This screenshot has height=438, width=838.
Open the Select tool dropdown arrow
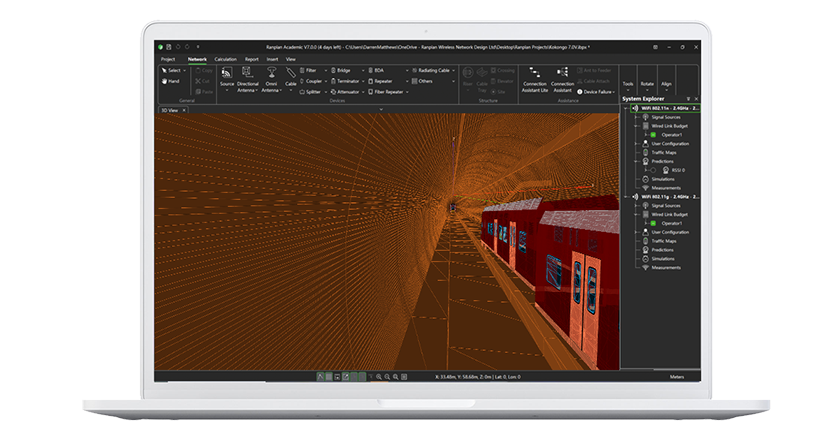click(x=185, y=71)
